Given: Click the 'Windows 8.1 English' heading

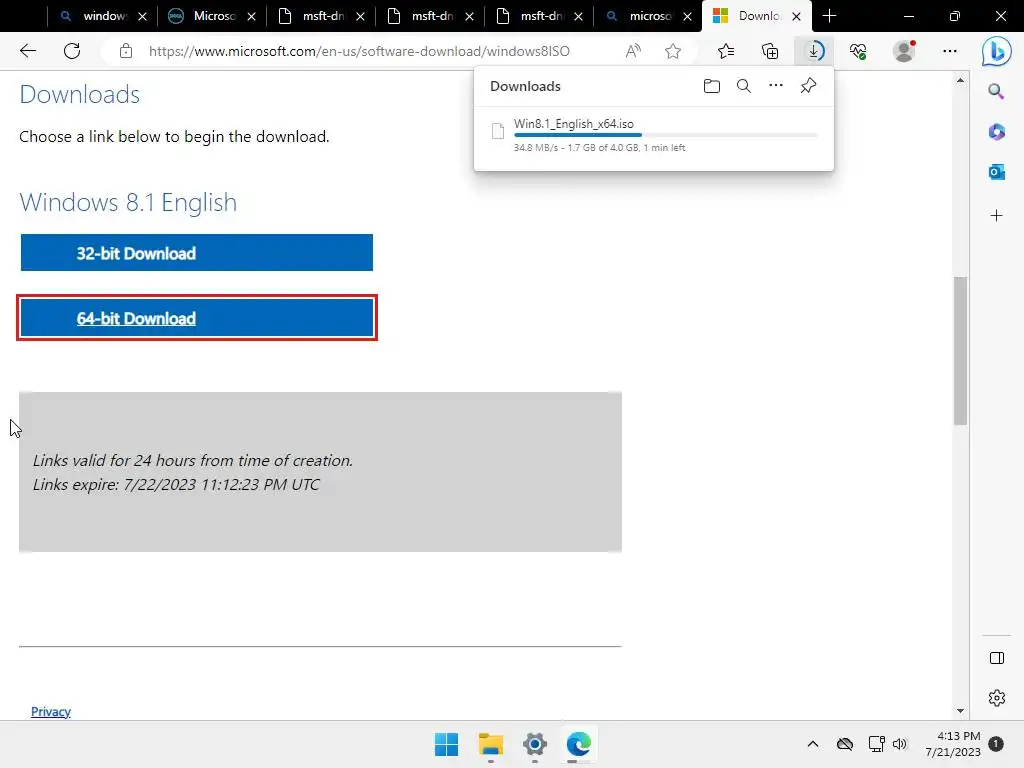Looking at the screenshot, I should 128,202.
